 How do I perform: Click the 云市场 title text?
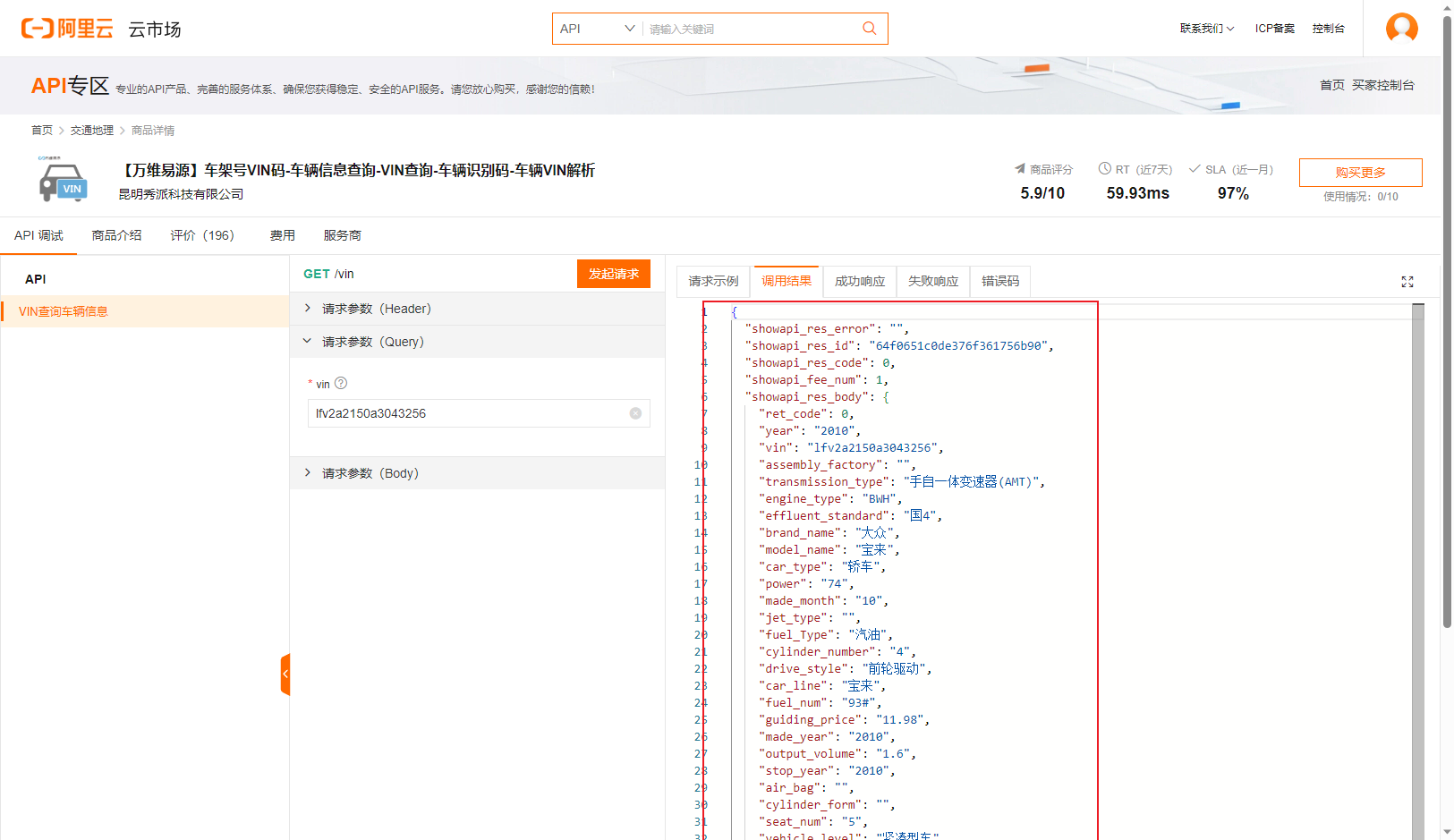(x=155, y=30)
